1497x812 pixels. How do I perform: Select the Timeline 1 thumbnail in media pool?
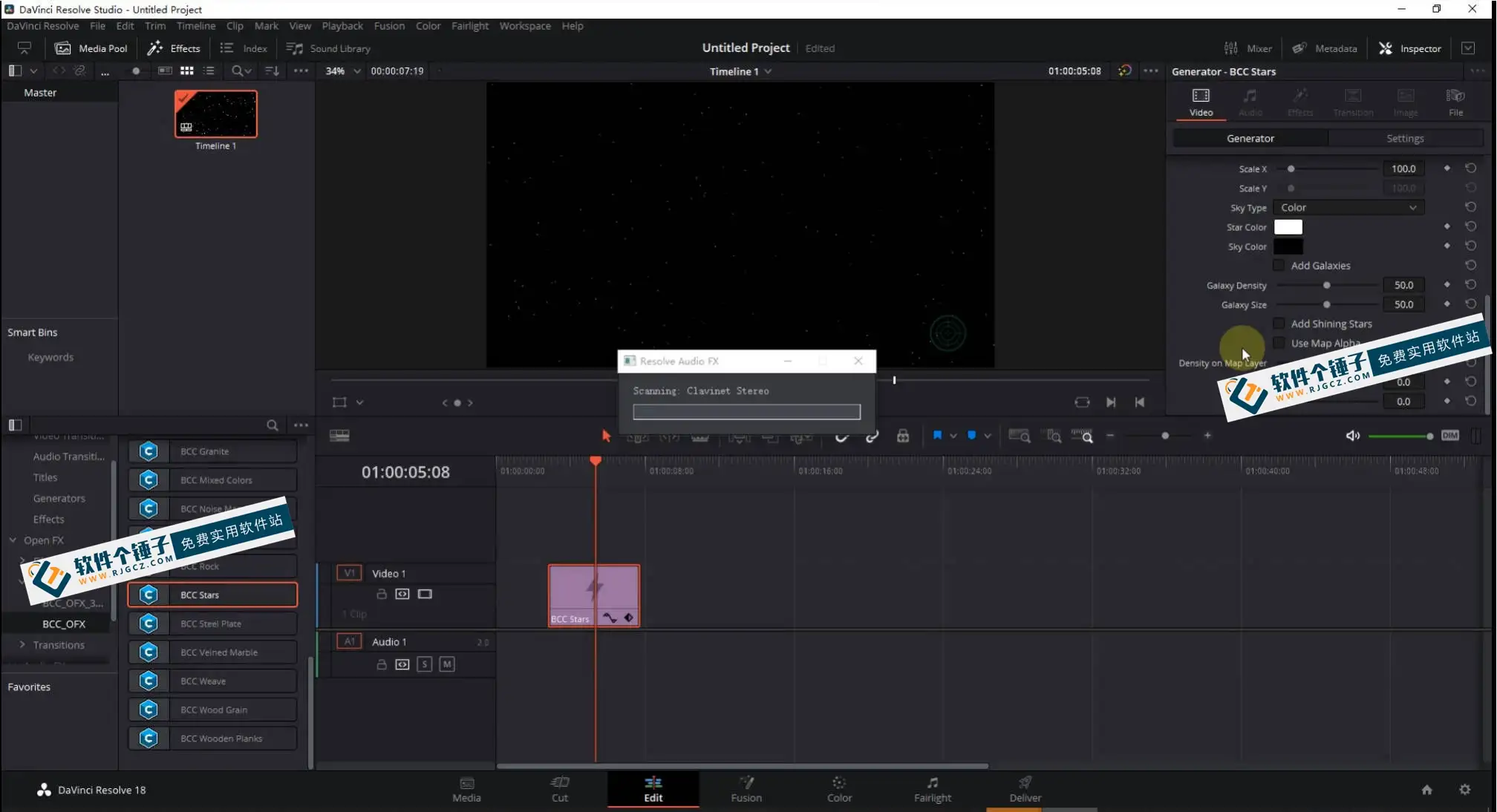click(x=215, y=114)
